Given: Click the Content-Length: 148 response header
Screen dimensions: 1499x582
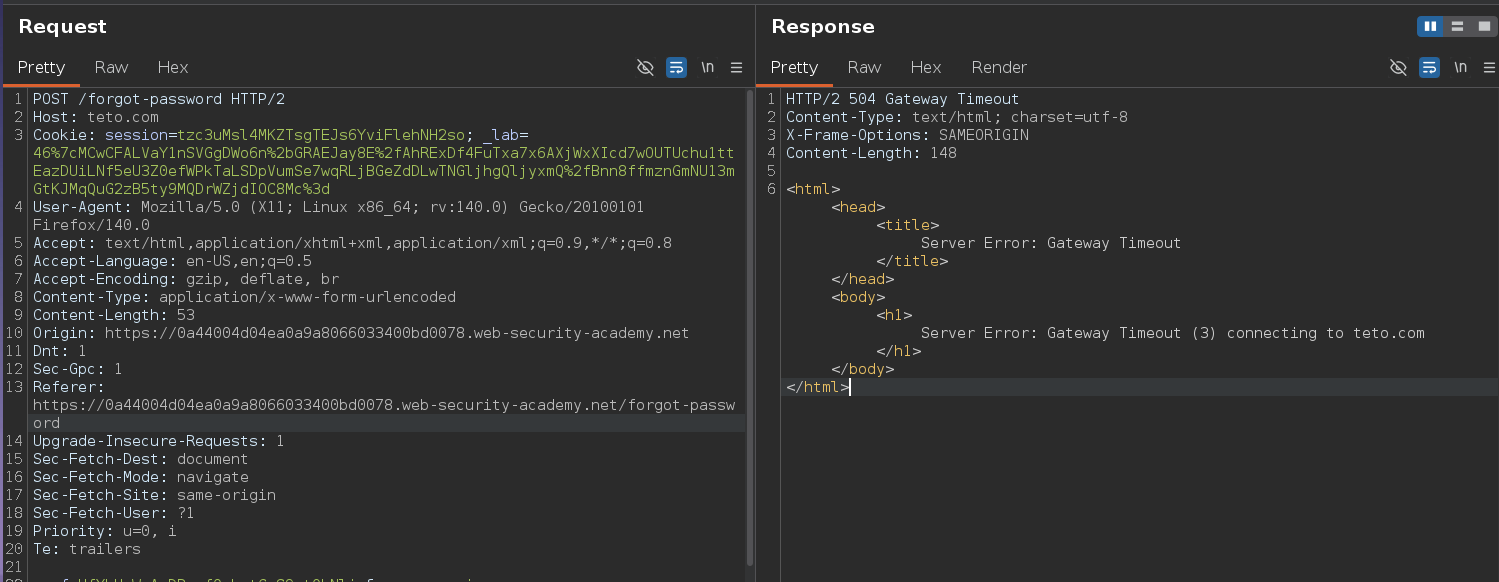Looking at the screenshot, I should coord(871,153).
